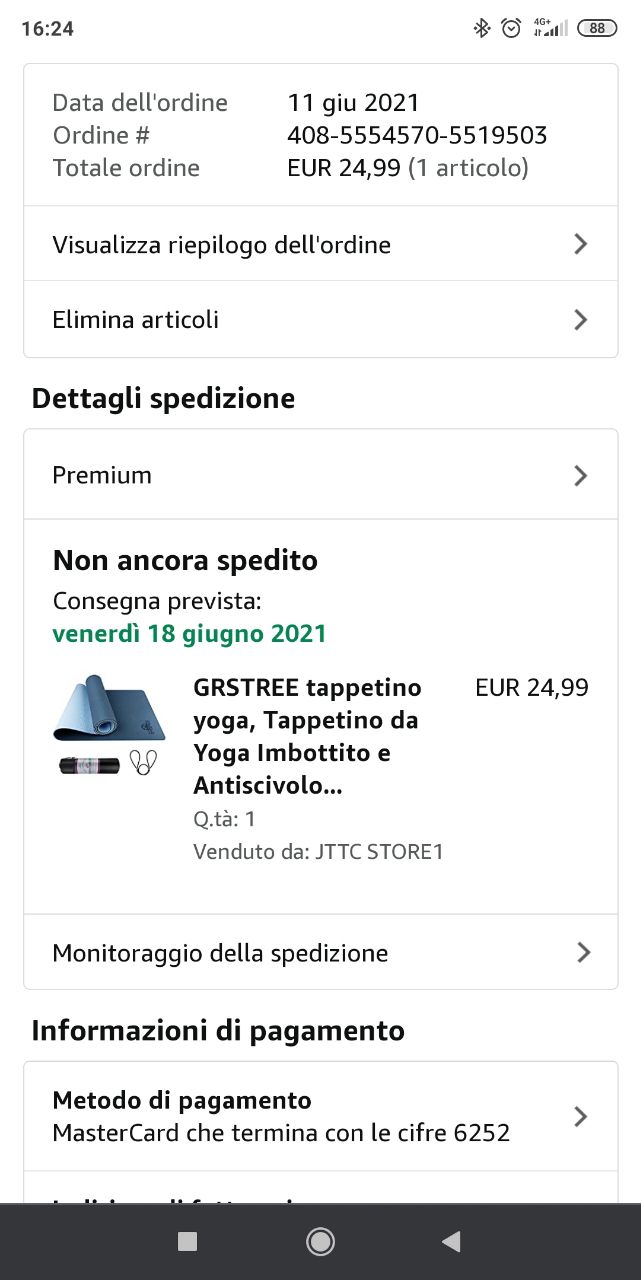Tap the battery level indicator
This screenshot has width=641, height=1280.
(x=597, y=28)
